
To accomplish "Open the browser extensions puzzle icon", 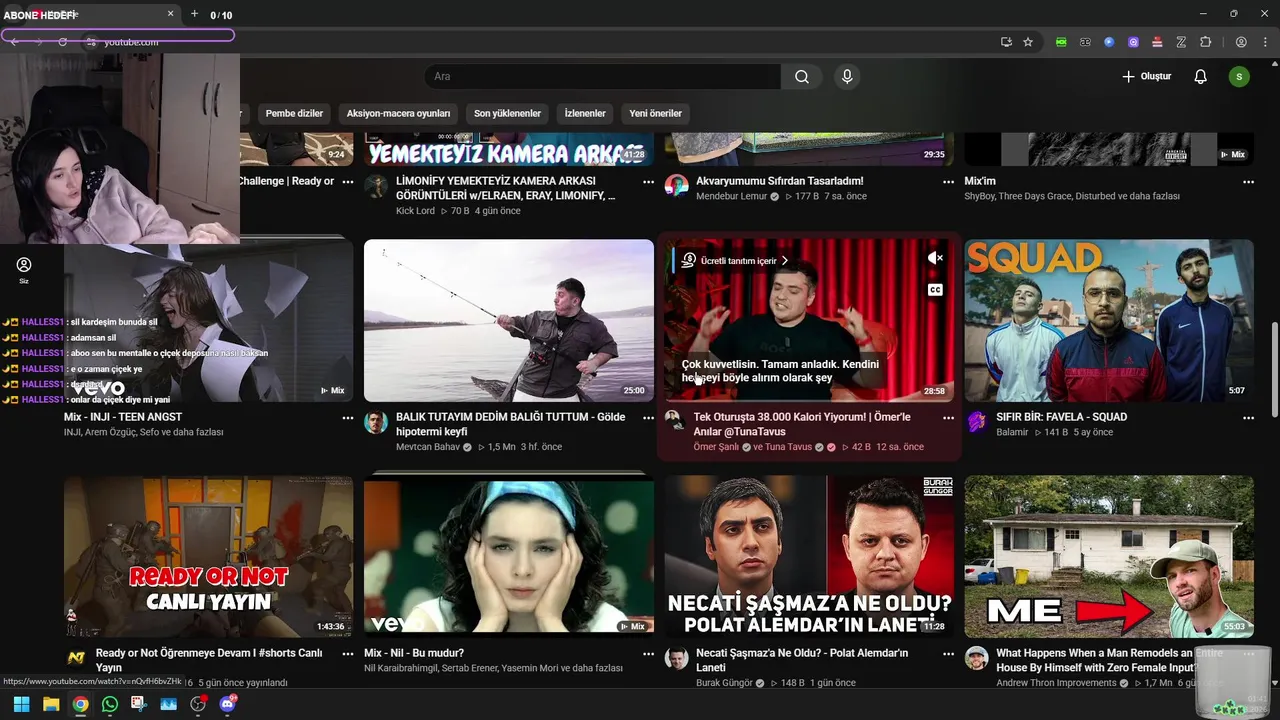I will tap(1205, 42).
